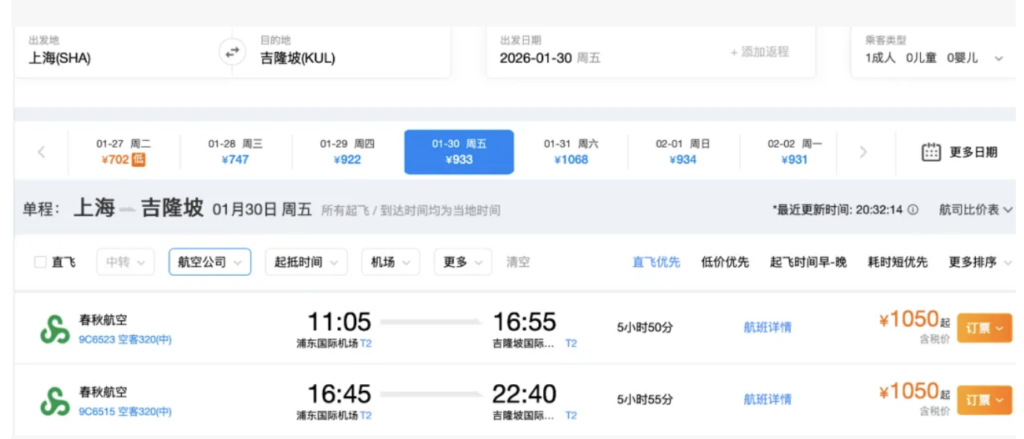The image size is (1024, 439).
Task: Click the swap departure and destination icon
Action: (232, 52)
